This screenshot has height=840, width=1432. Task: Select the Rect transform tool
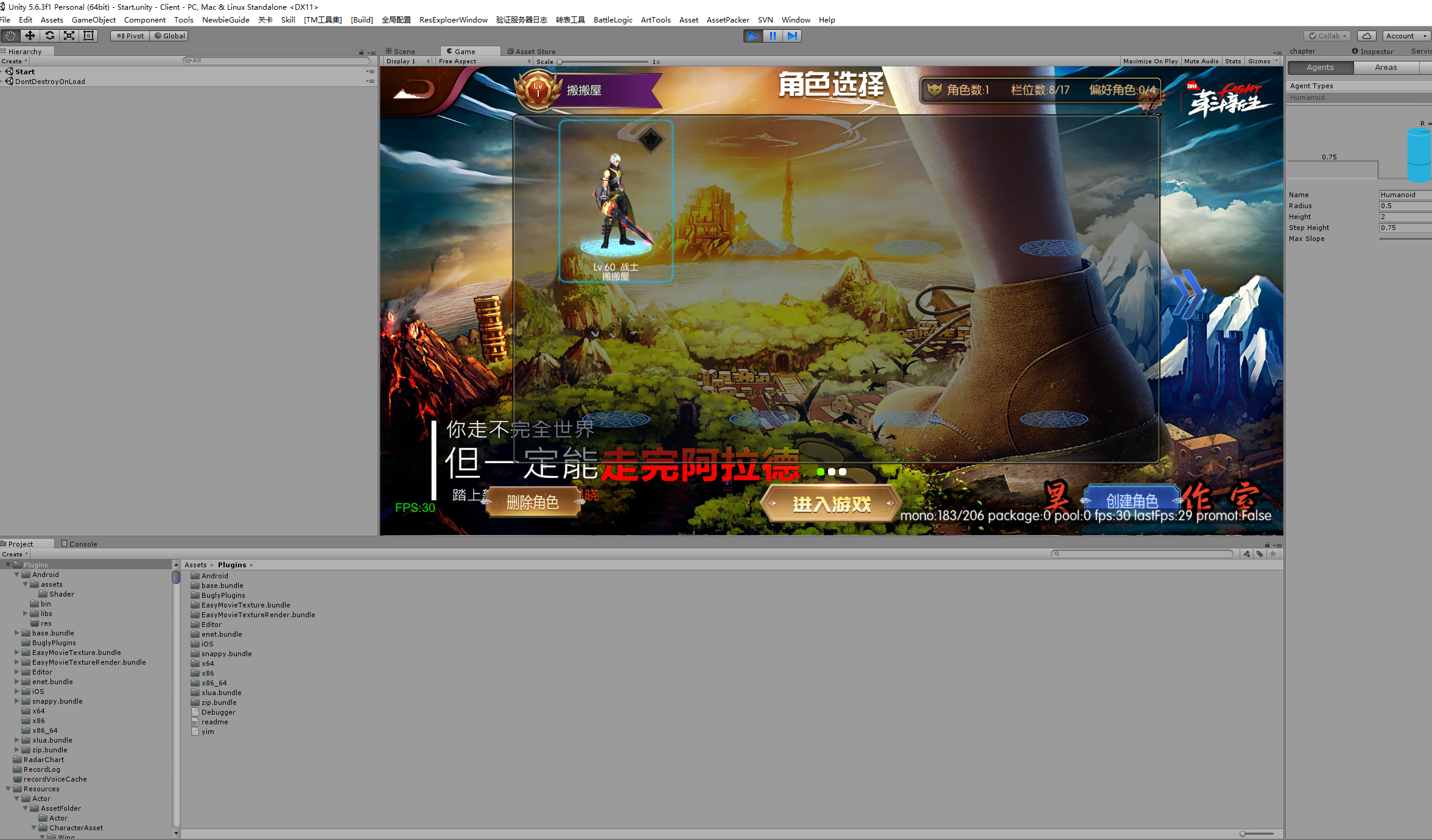point(89,36)
